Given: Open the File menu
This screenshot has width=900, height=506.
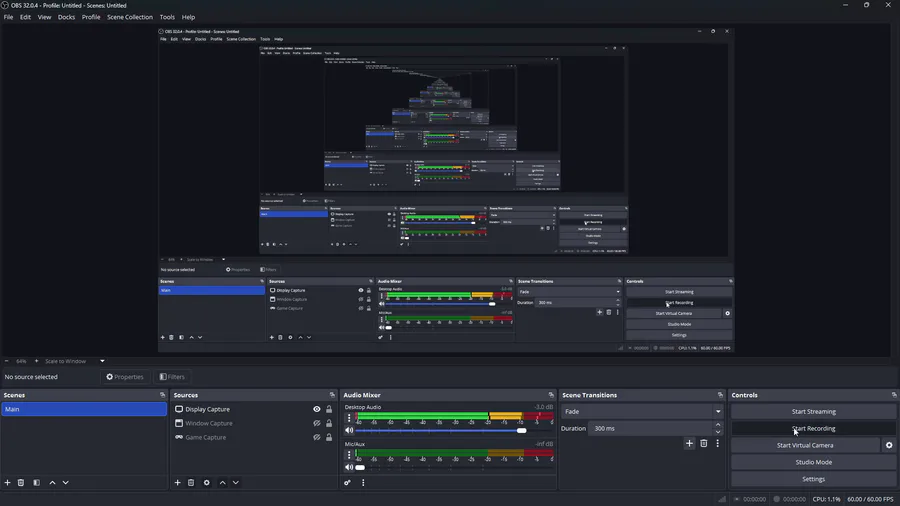Looking at the screenshot, I should (9, 17).
